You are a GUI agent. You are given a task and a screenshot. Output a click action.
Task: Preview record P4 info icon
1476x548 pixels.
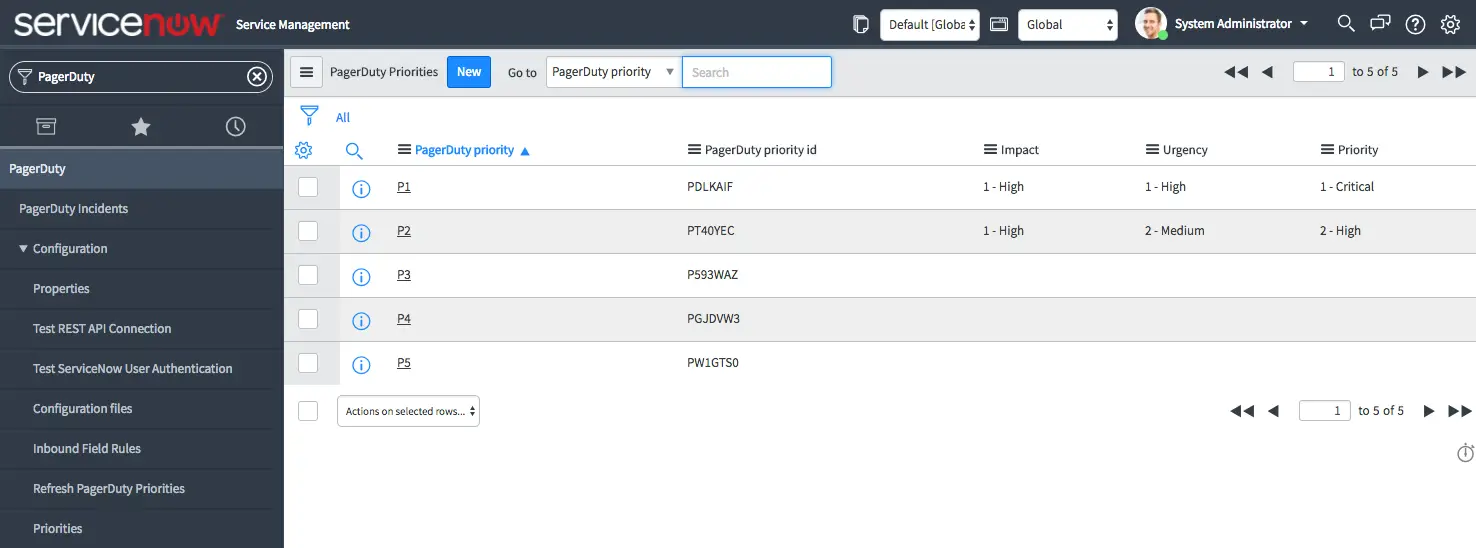(361, 321)
